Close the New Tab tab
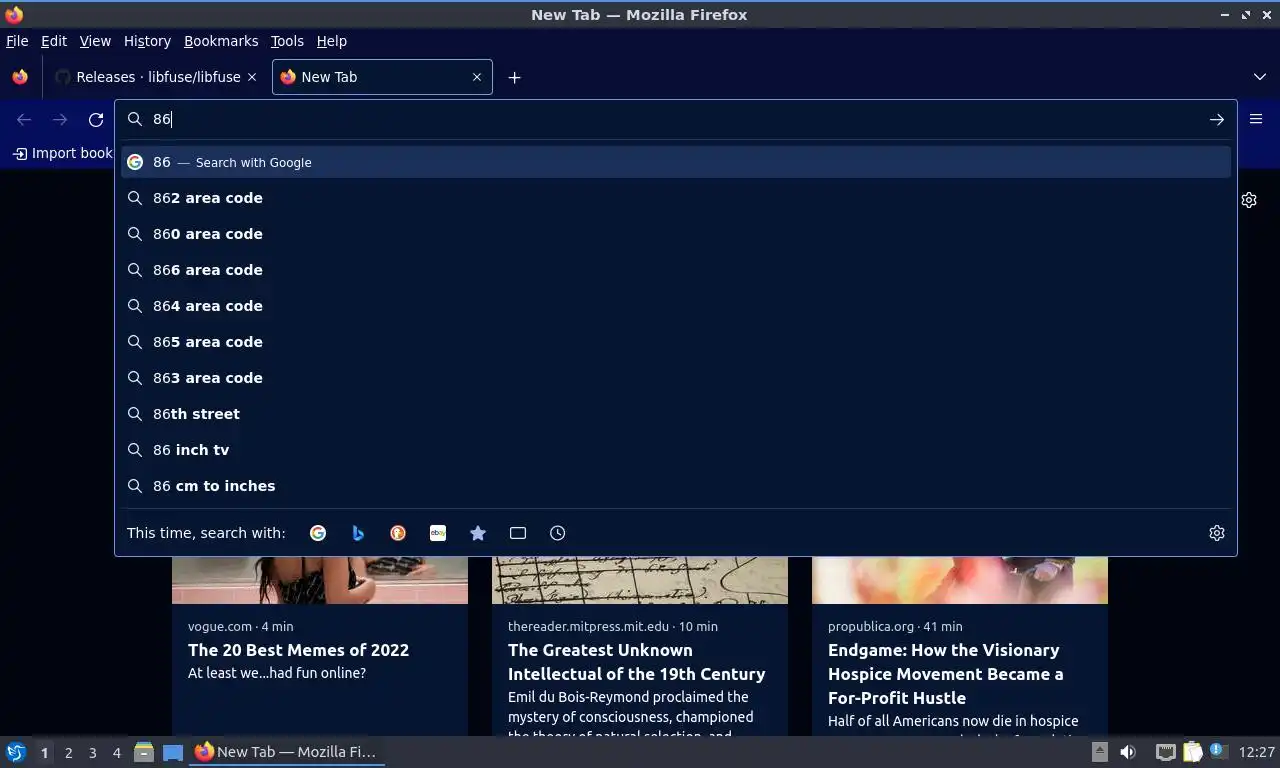 (477, 77)
